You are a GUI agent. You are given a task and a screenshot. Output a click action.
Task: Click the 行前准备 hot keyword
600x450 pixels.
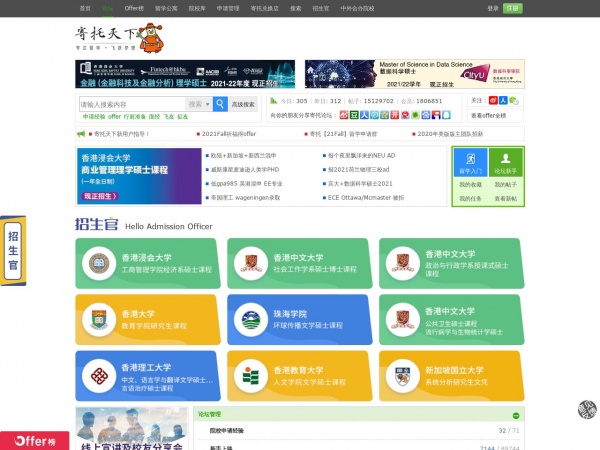pyautogui.click(x=134, y=117)
